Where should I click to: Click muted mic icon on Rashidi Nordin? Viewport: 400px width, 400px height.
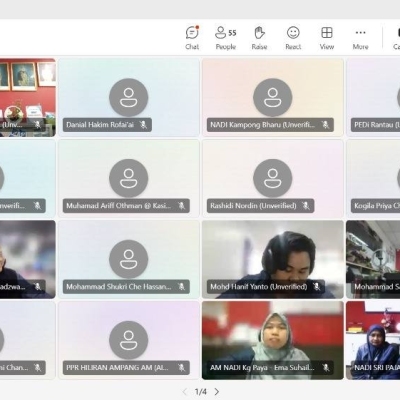pos(306,206)
